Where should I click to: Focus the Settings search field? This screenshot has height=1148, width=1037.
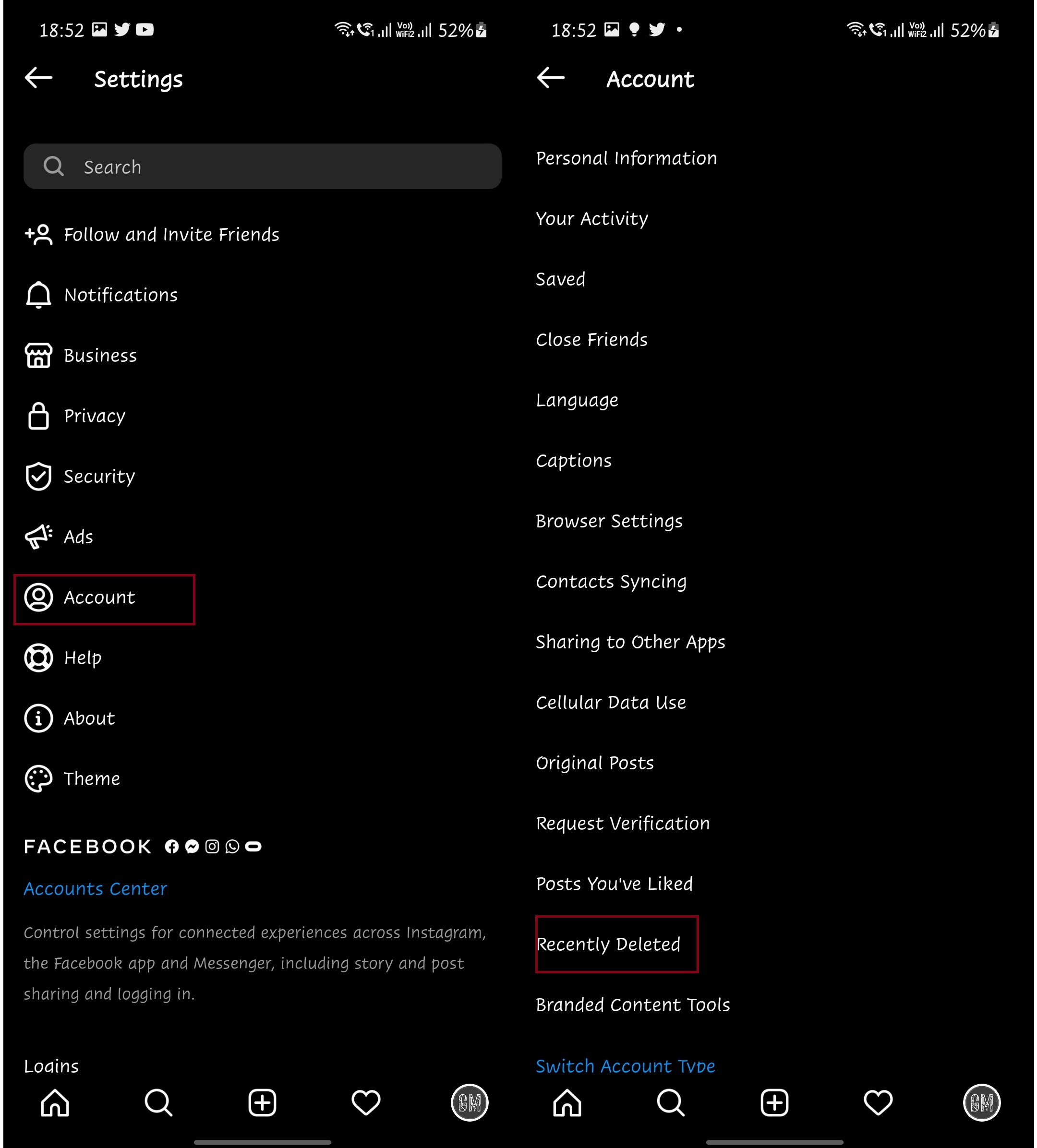pyautogui.click(x=262, y=167)
